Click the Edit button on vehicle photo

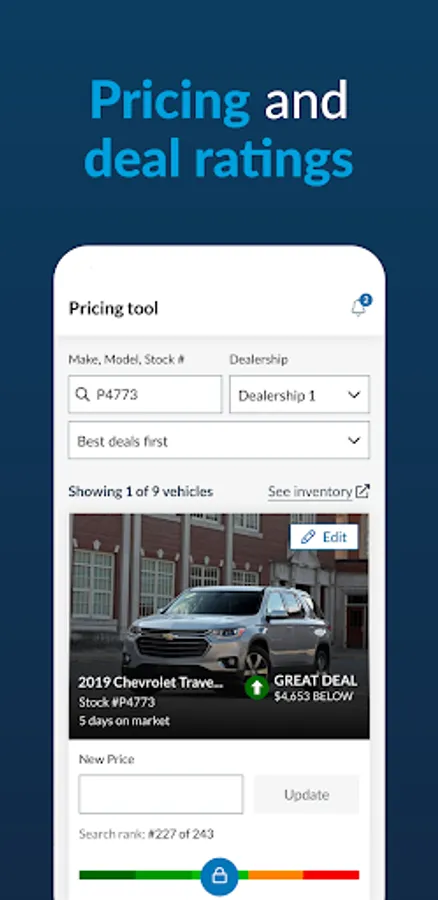tap(324, 537)
